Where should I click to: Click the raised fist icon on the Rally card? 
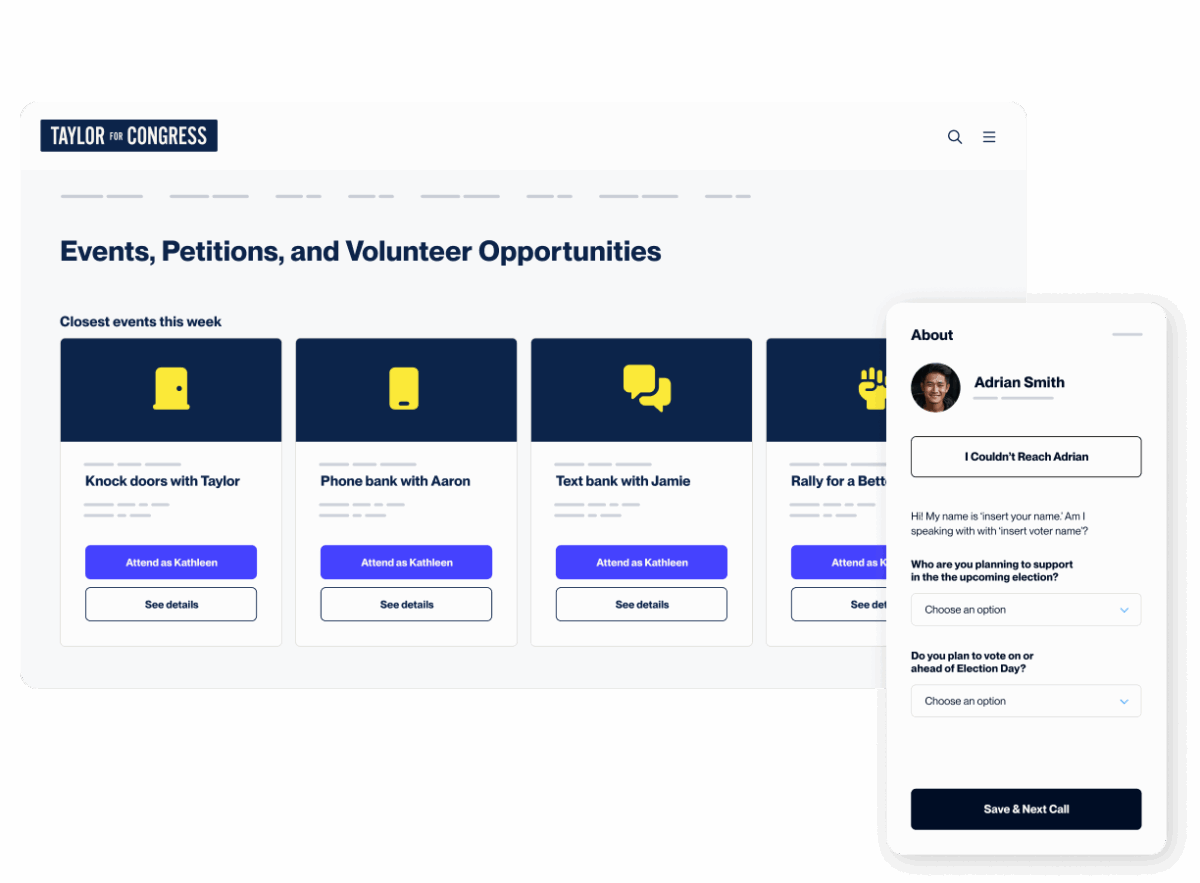tap(875, 389)
